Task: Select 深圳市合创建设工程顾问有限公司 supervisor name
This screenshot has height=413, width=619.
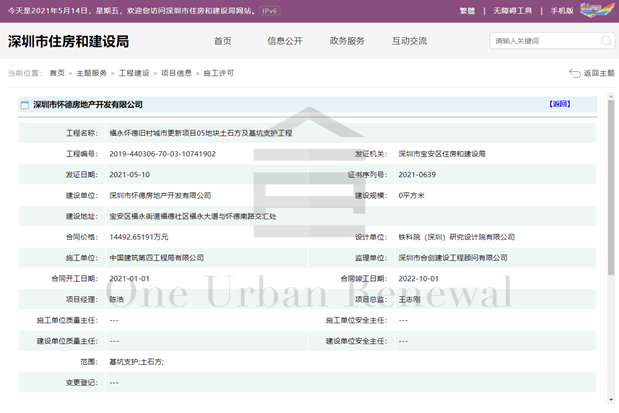Action: 453,258
